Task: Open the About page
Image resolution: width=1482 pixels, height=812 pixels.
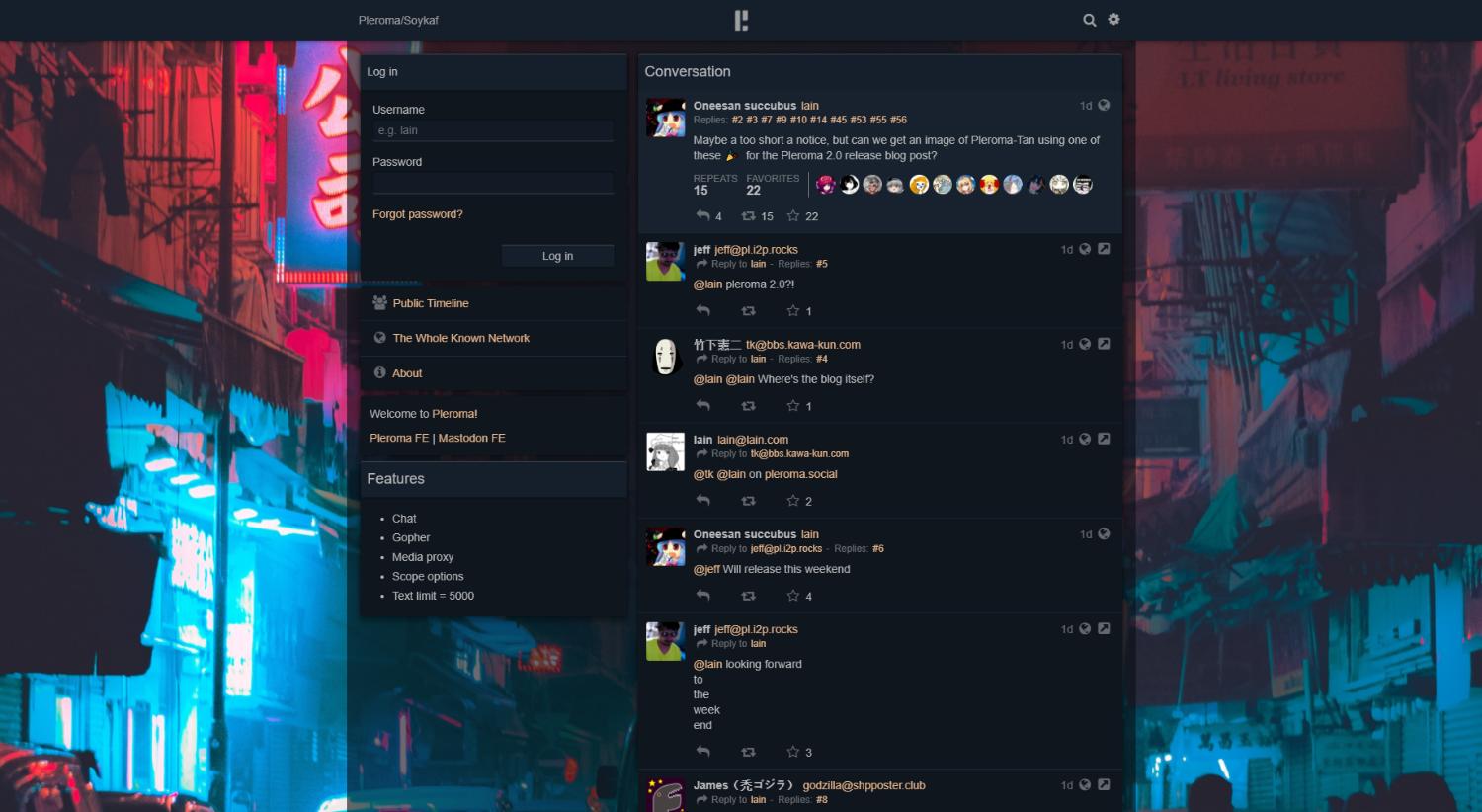Action: (407, 373)
